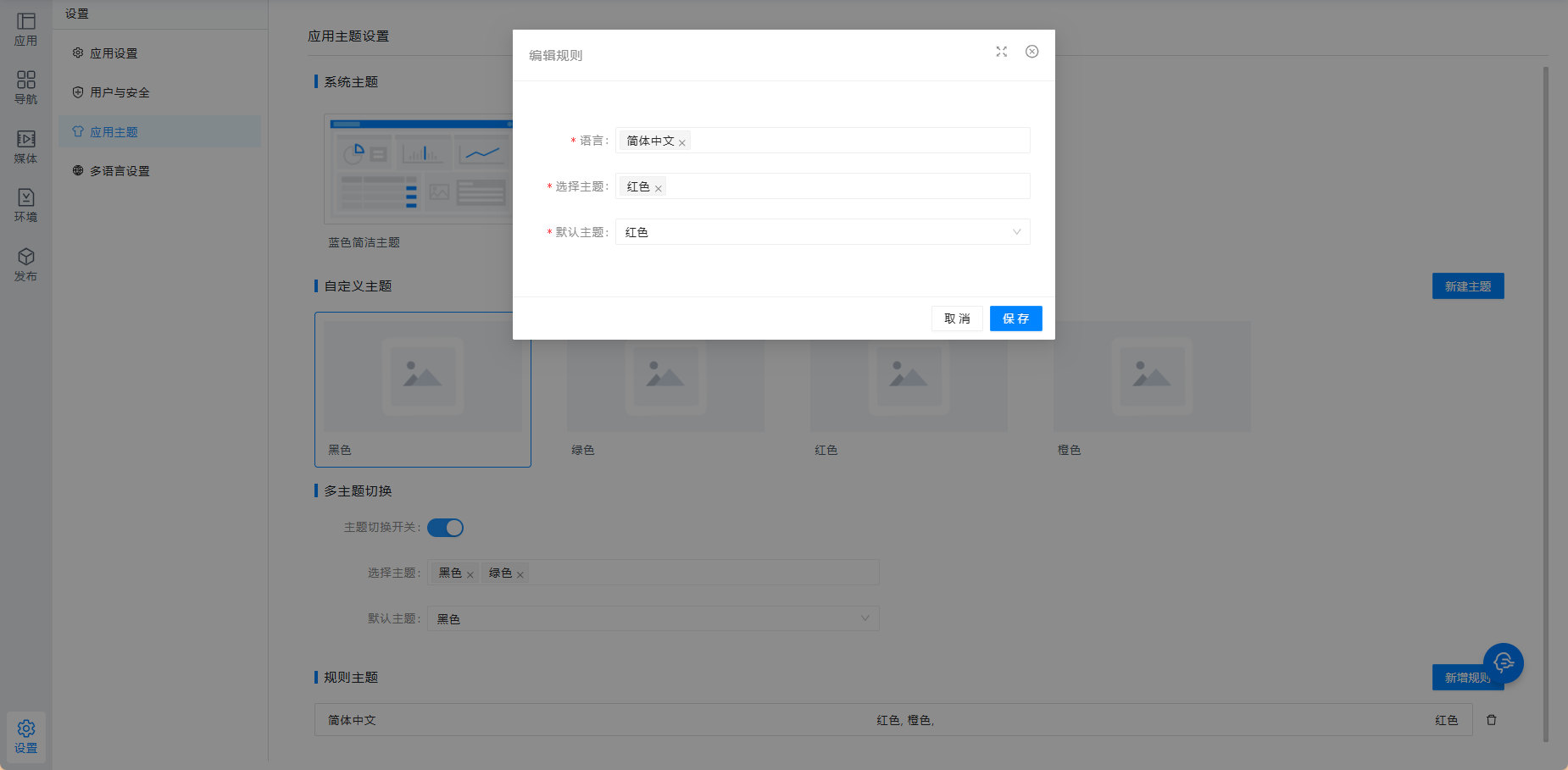The width and height of the screenshot is (1568, 770).
Task: Expand the 编辑规则 dialog to fullscreen
Action: 1001,52
